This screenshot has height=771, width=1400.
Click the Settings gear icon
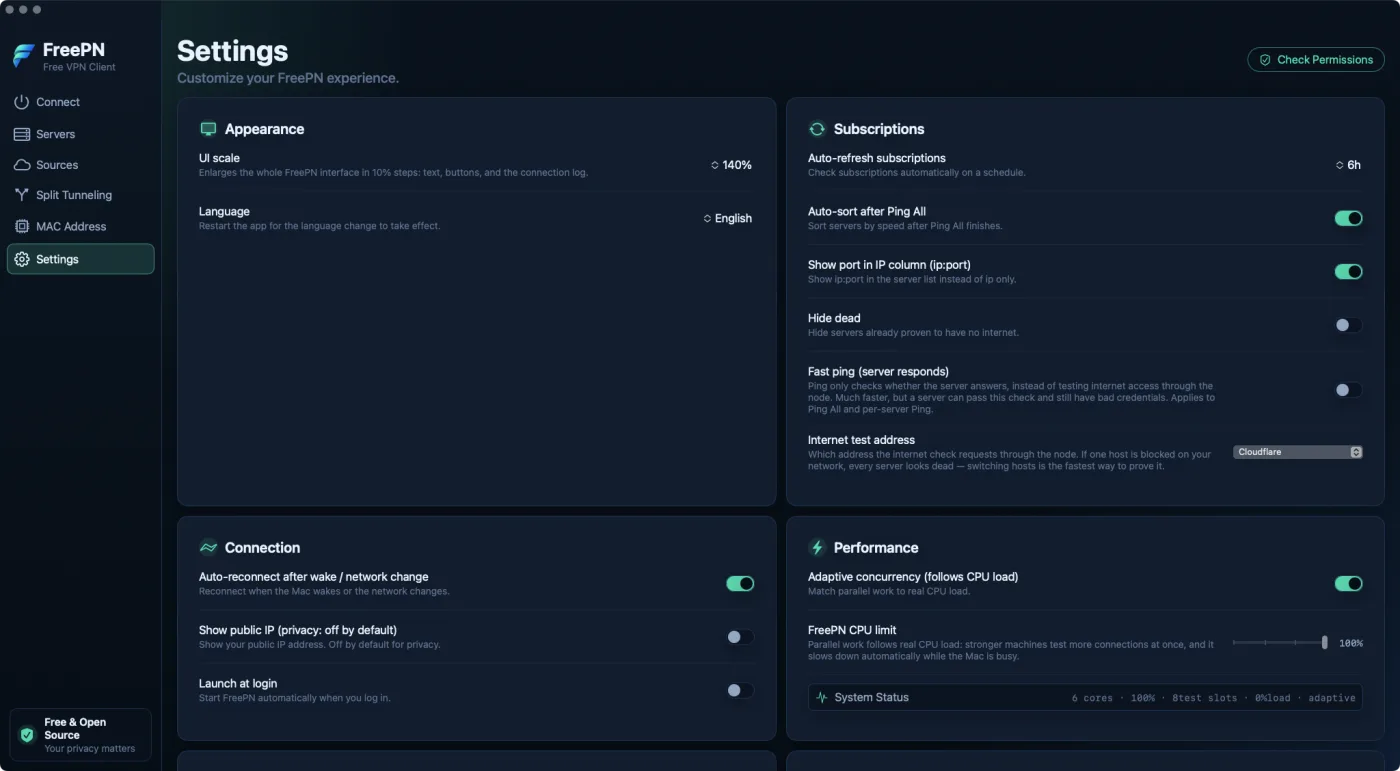pos(21,259)
